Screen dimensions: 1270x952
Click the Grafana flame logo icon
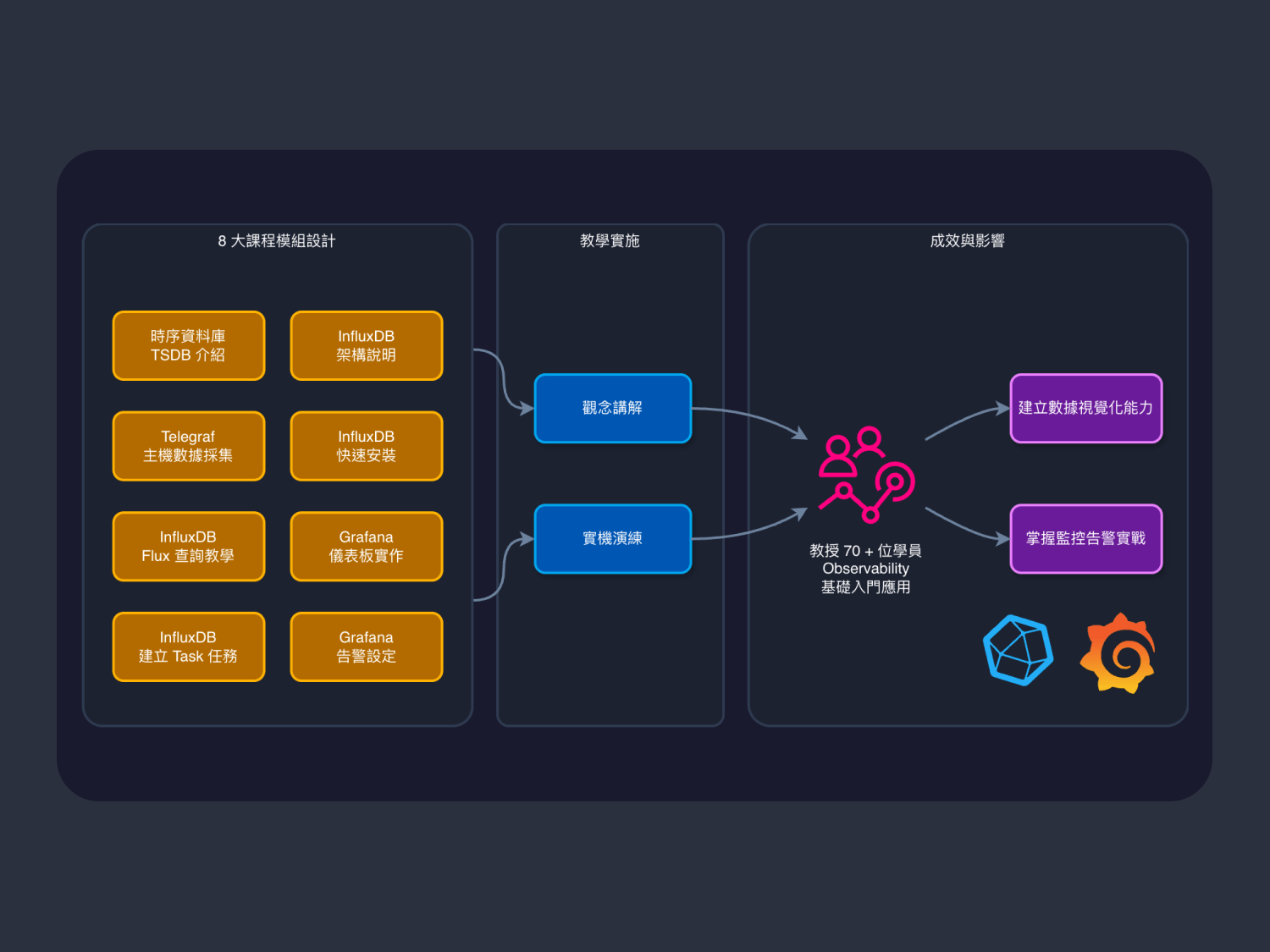(x=1118, y=652)
